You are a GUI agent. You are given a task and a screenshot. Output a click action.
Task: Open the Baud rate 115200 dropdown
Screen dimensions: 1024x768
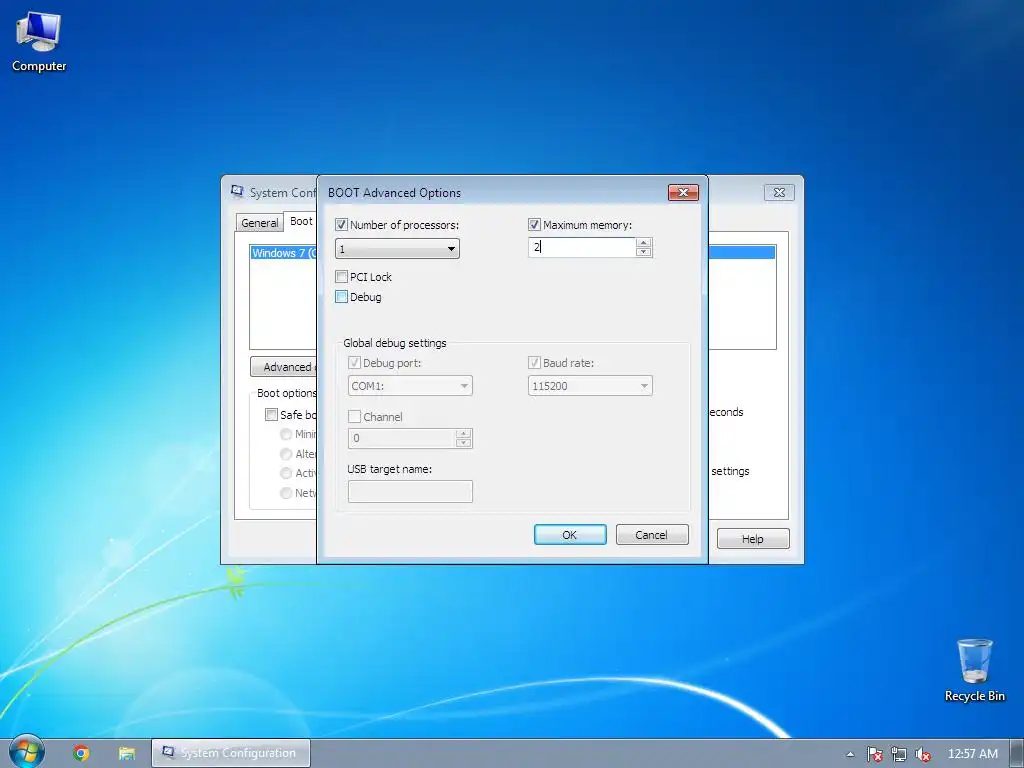pyautogui.click(x=590, y=386)
